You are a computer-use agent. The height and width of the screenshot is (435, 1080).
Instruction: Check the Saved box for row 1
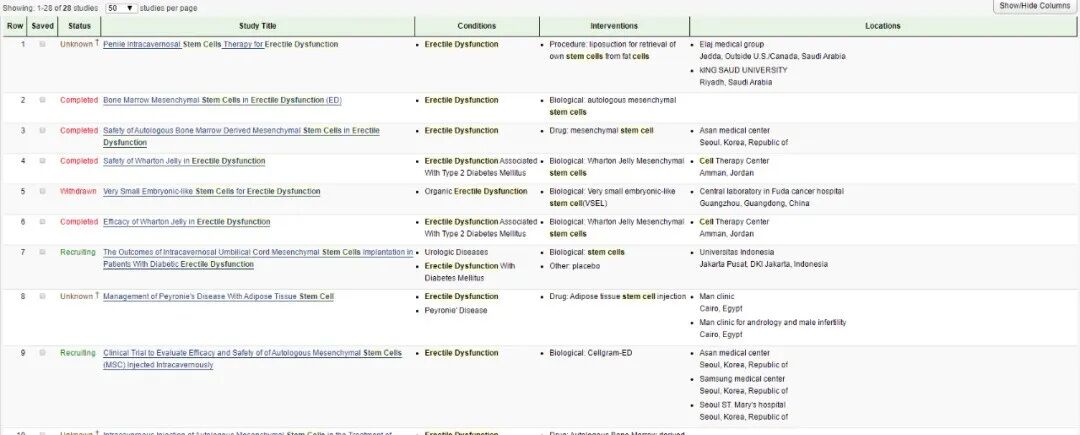(43, 44)
